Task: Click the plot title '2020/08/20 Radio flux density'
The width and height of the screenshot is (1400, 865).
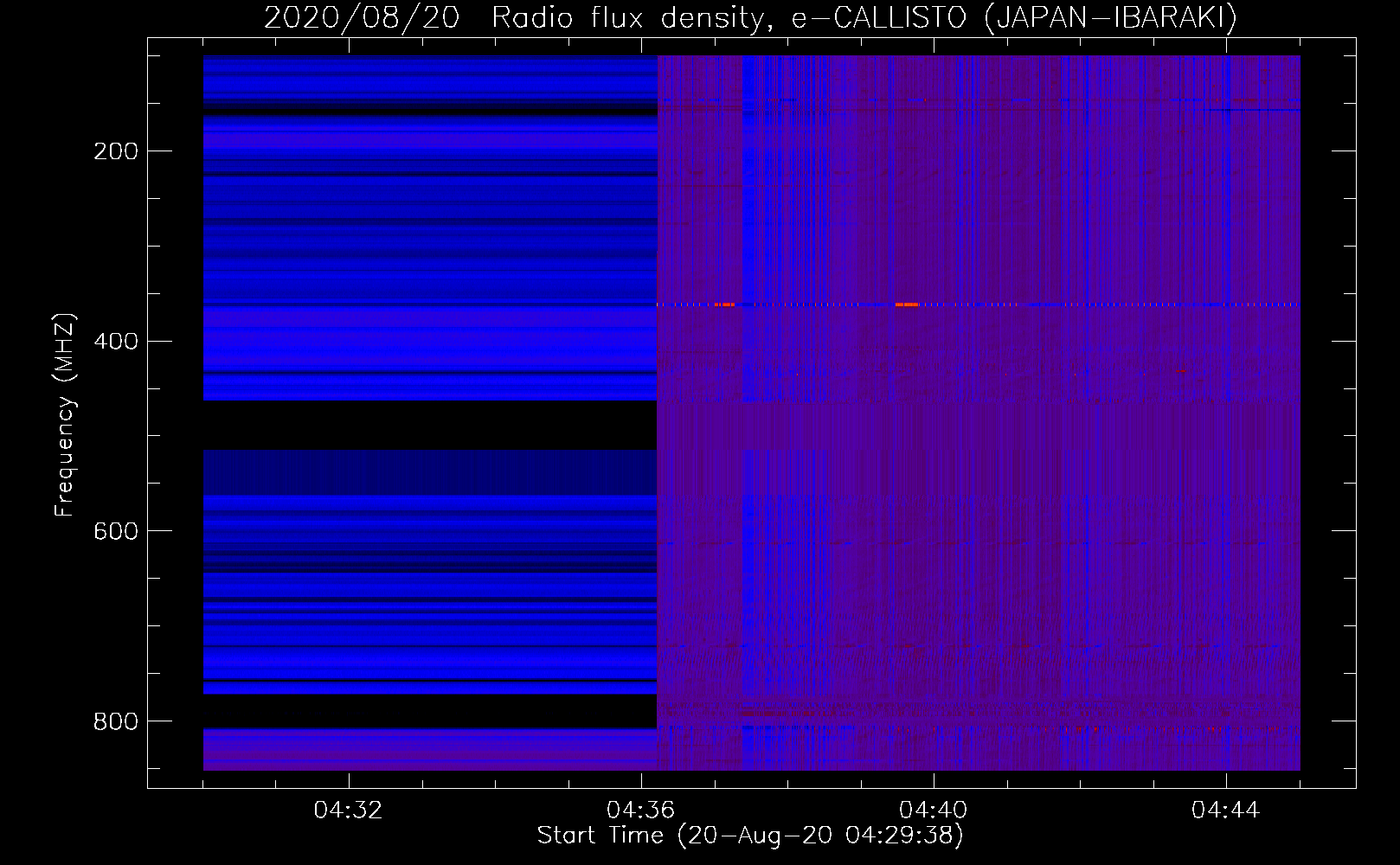Action: [x=750, y=17]
